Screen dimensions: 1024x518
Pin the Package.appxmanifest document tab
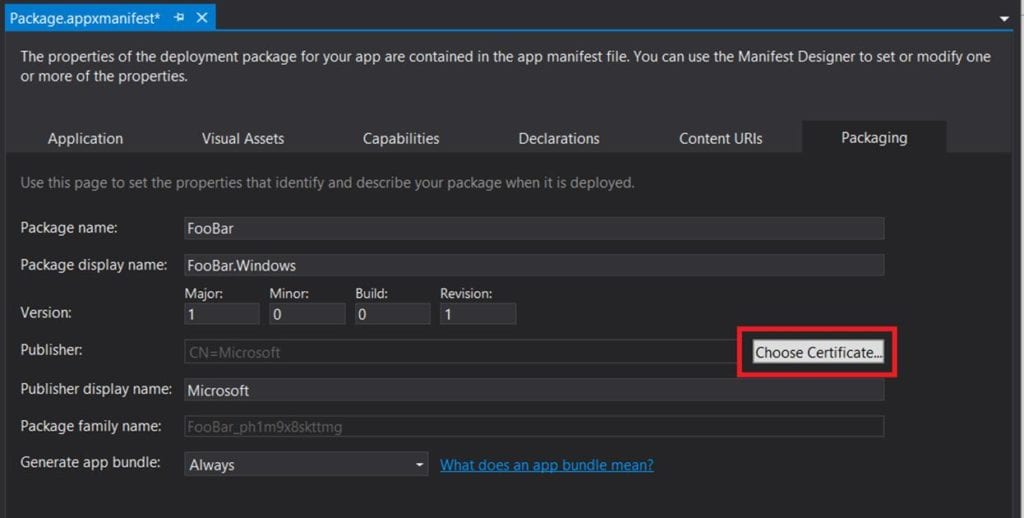pyautogui.click(x=179, y=18)
